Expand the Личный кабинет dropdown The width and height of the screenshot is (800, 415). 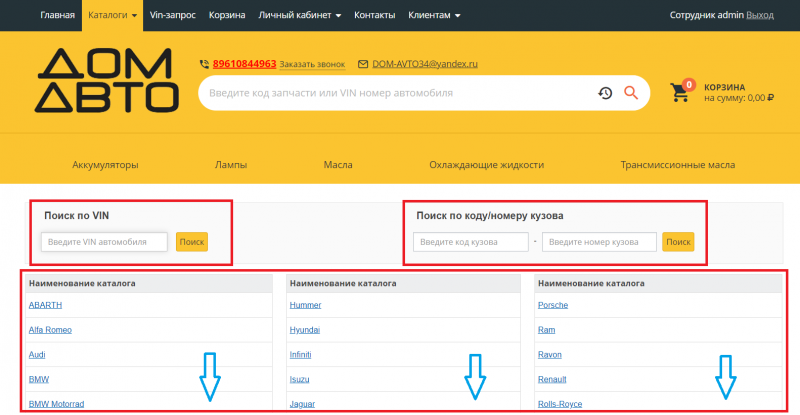point(299,15)
